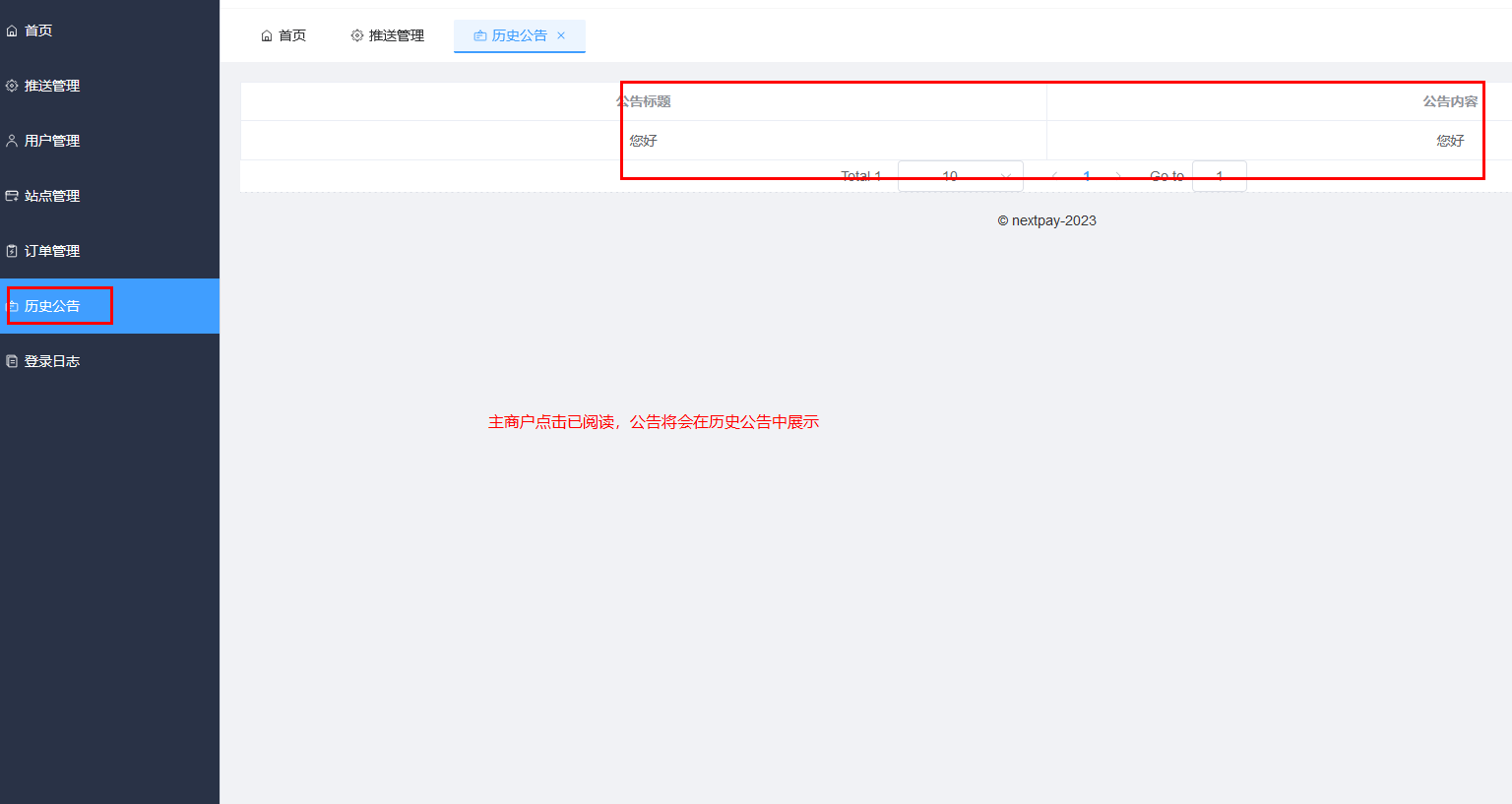The width and height of the screenshot is (1512, 804).
Task: Click the Total 1 pagination label
Action: click(x=861, y=176)
